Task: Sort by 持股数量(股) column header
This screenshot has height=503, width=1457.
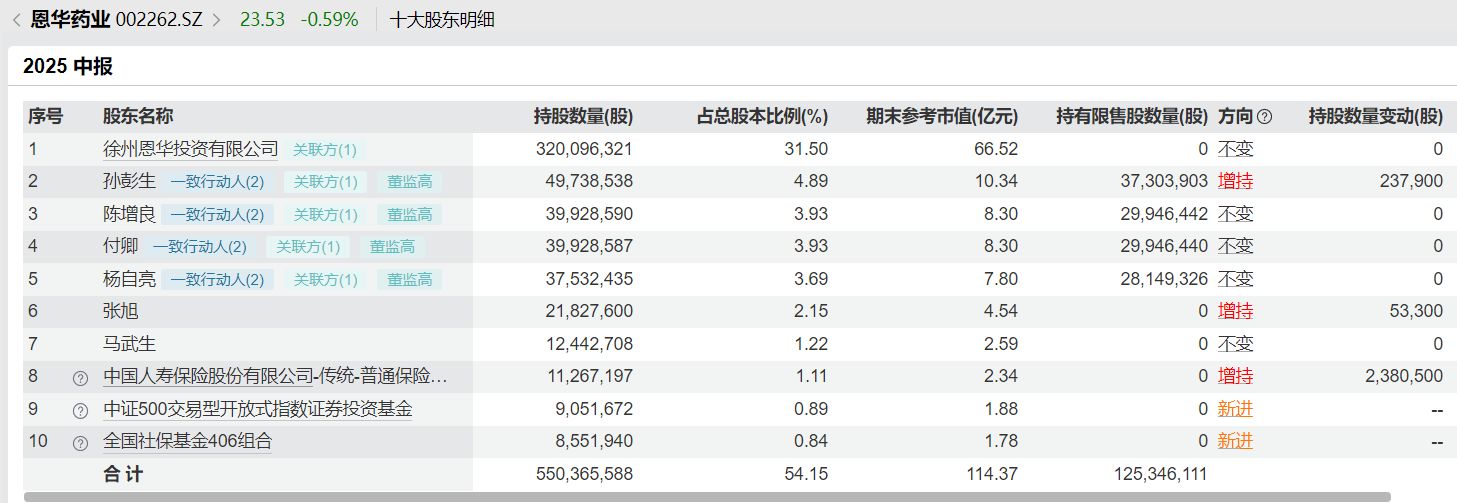Action: [583, 116]
